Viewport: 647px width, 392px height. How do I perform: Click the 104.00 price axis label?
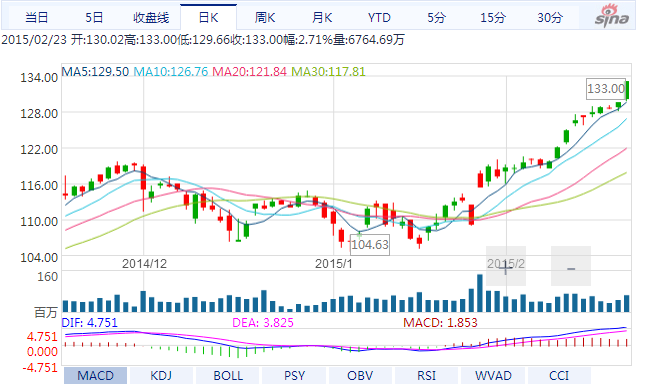point(39,257)
